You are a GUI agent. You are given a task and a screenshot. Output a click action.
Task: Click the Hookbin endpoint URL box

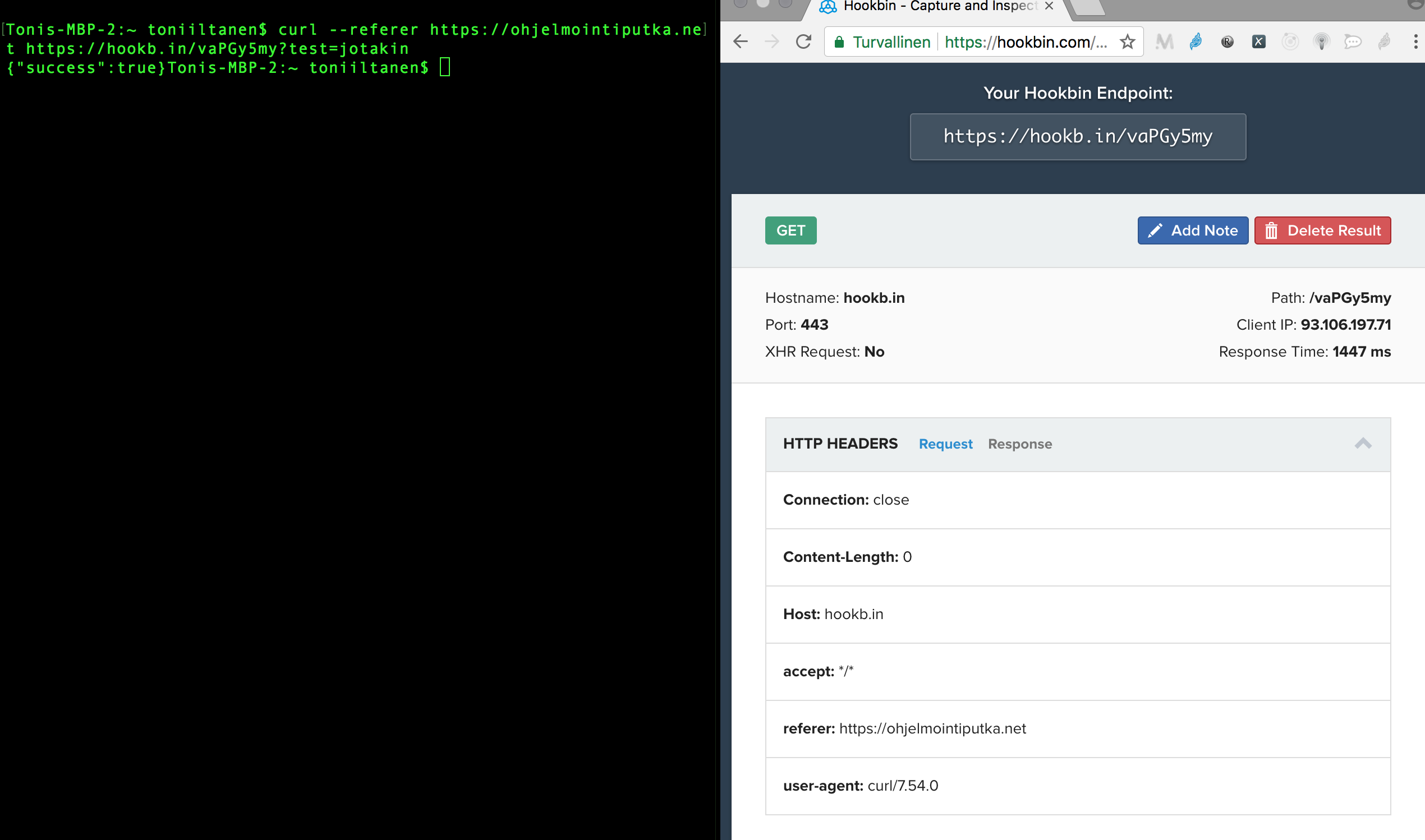pyautogui.click(x=1077, y=136)
